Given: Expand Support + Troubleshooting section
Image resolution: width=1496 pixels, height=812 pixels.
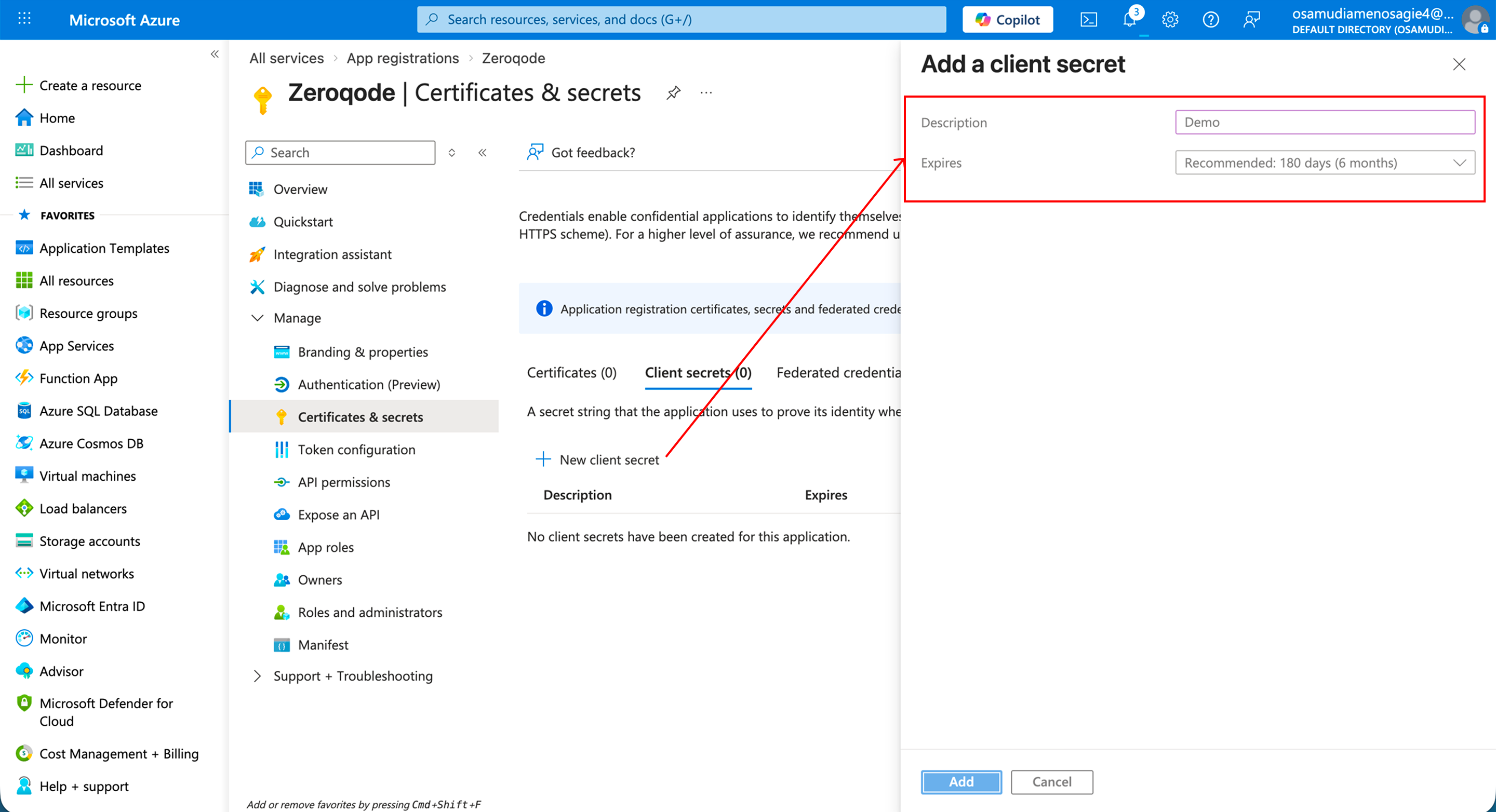Looking at the screenshot, I should tap(257, 676).
